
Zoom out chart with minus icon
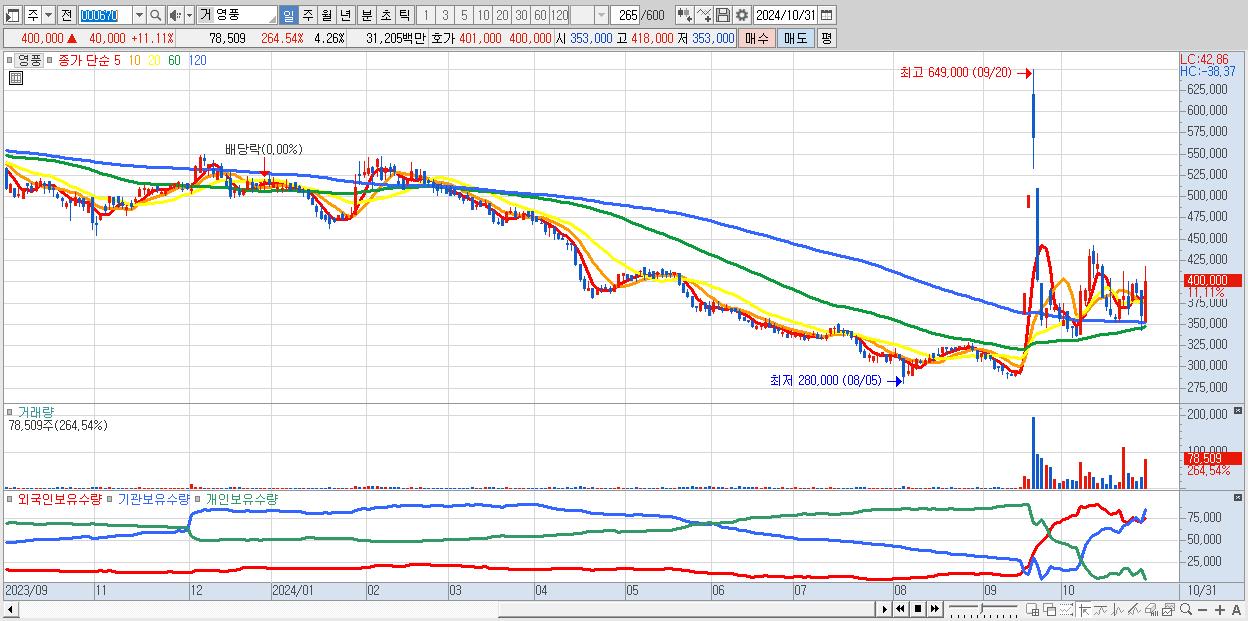pyautogui.click(x=1203, y=609)
